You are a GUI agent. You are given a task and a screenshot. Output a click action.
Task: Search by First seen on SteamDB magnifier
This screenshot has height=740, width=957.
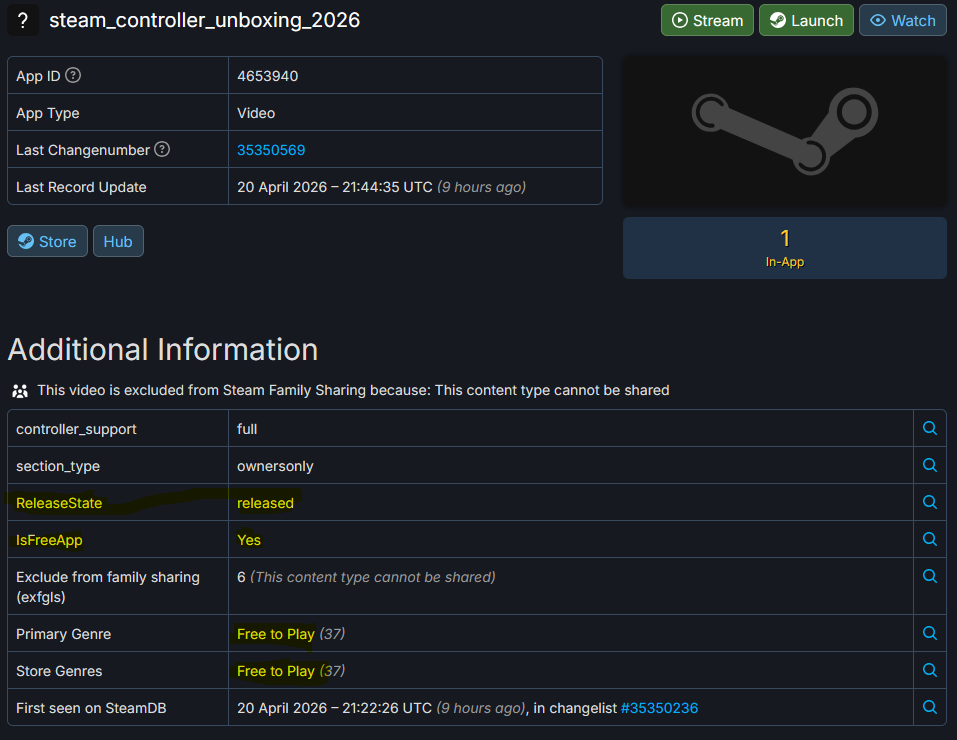coord(930,707)
